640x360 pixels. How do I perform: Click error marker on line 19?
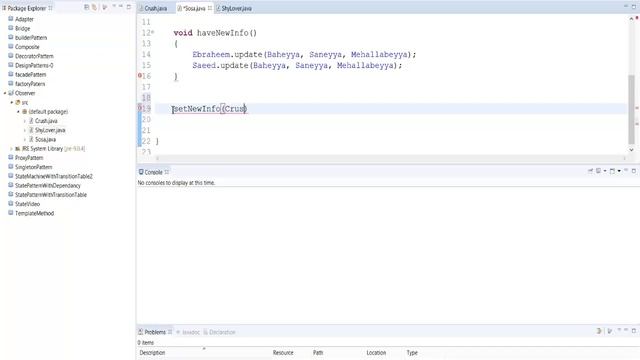click(140, 108)
